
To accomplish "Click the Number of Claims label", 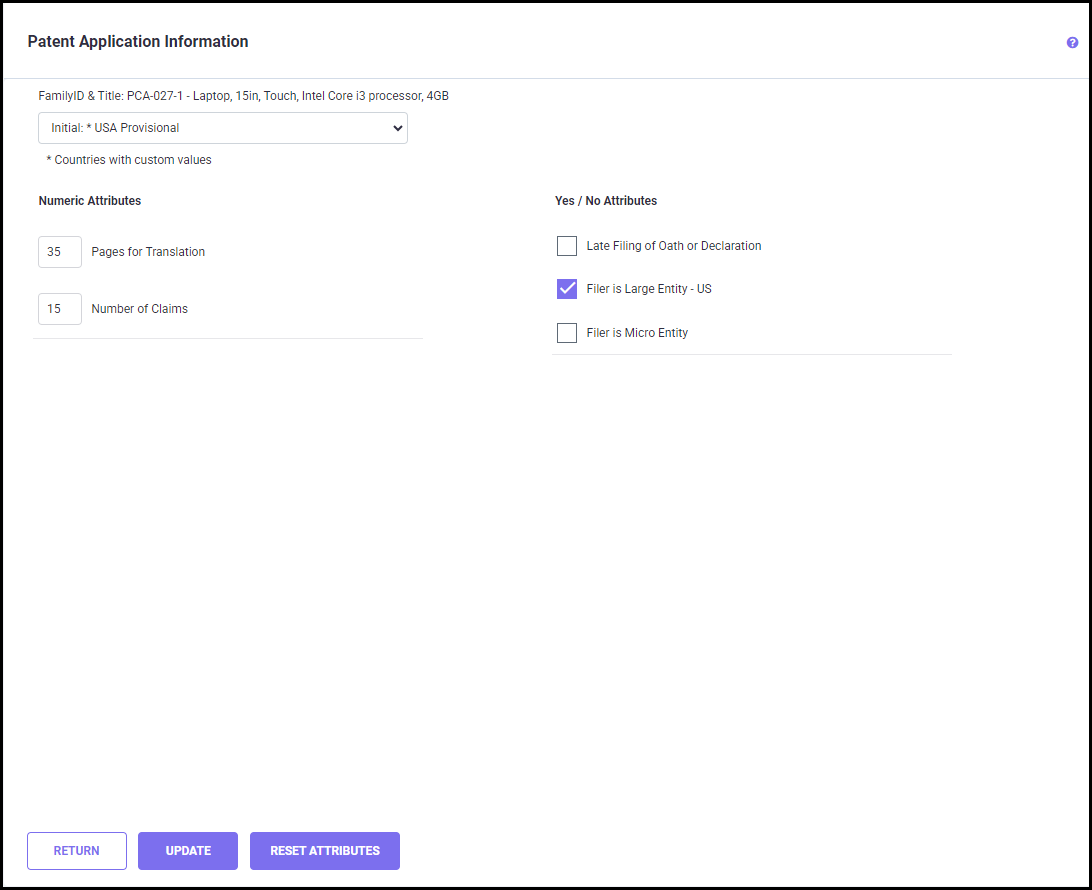I will [x=139, y=309].
